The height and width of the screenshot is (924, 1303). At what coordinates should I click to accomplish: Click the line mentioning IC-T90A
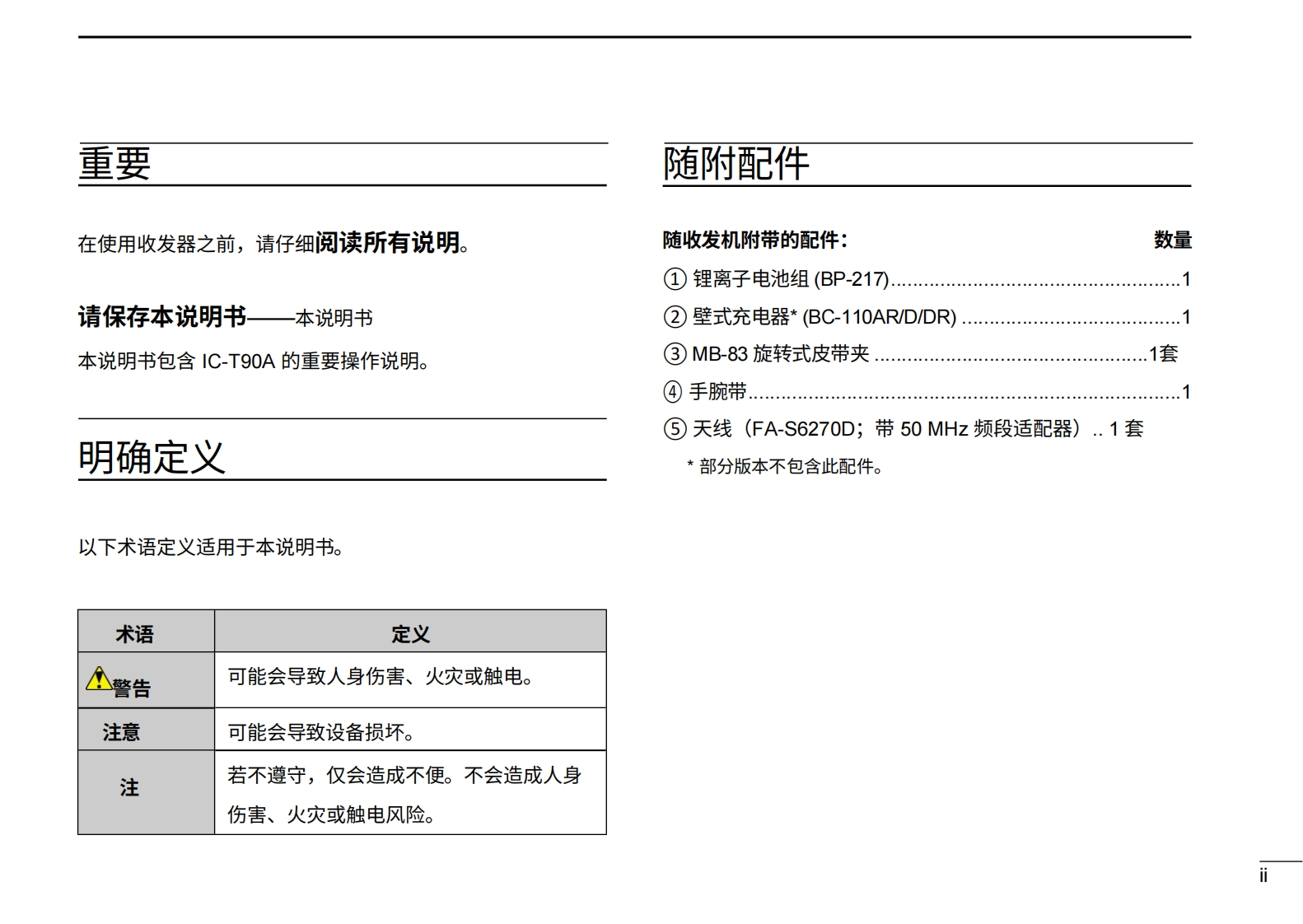coord(254,362)
